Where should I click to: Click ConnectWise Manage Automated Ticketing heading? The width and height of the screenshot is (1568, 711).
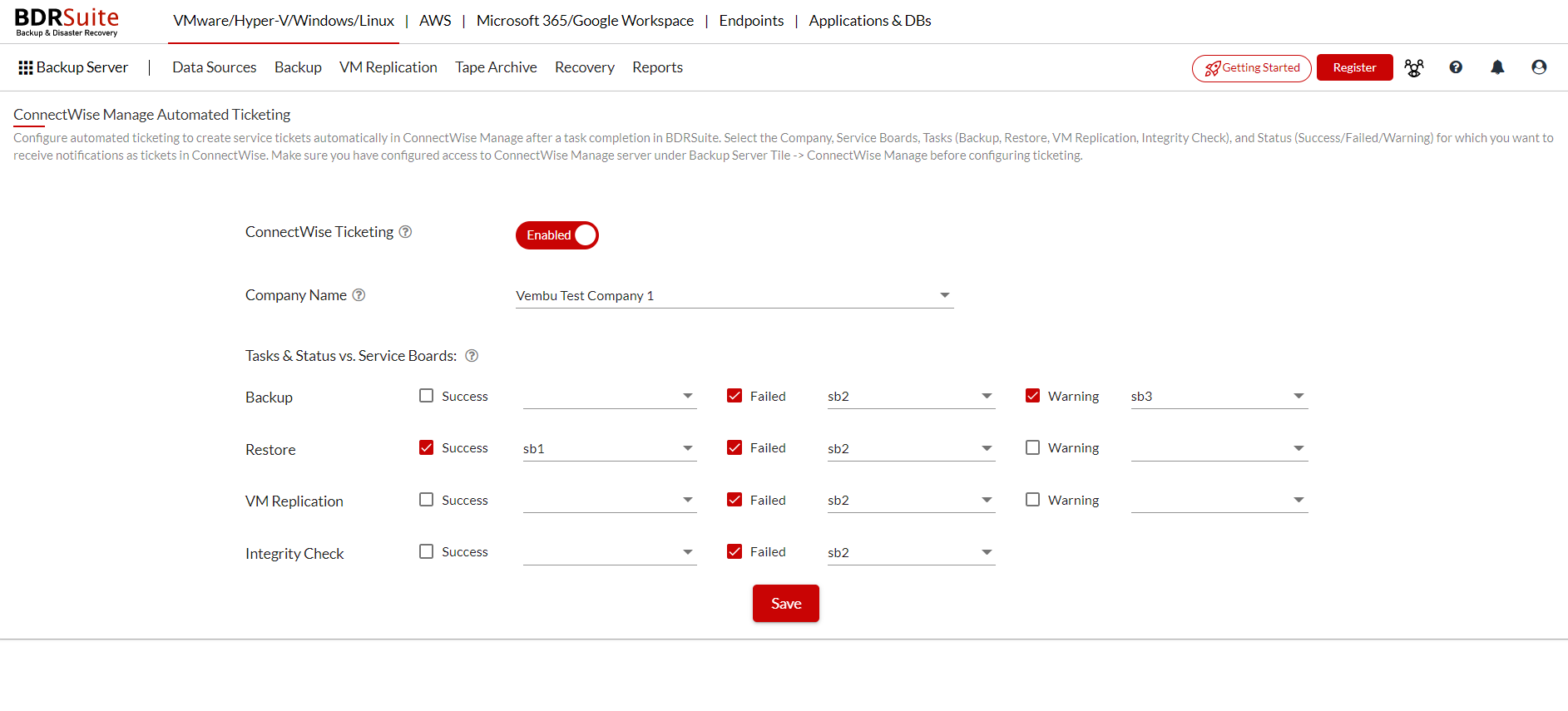[152, 115]
